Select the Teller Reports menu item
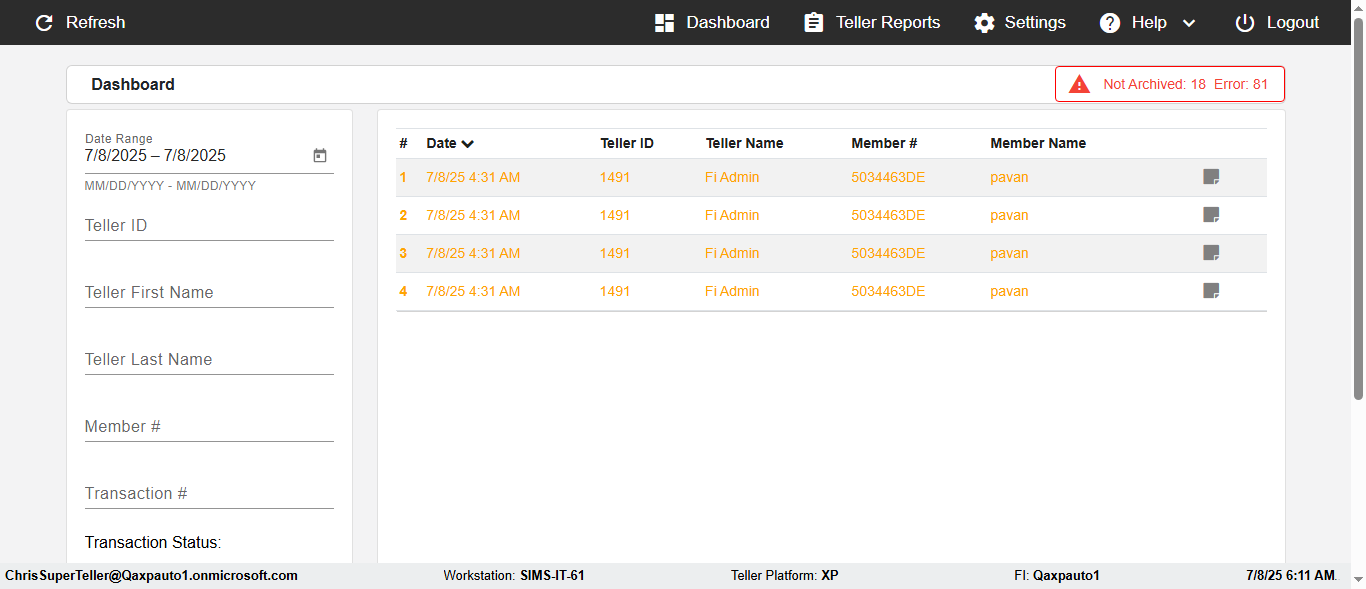The width and height of the screenshot is (1366, 589). 873,22
